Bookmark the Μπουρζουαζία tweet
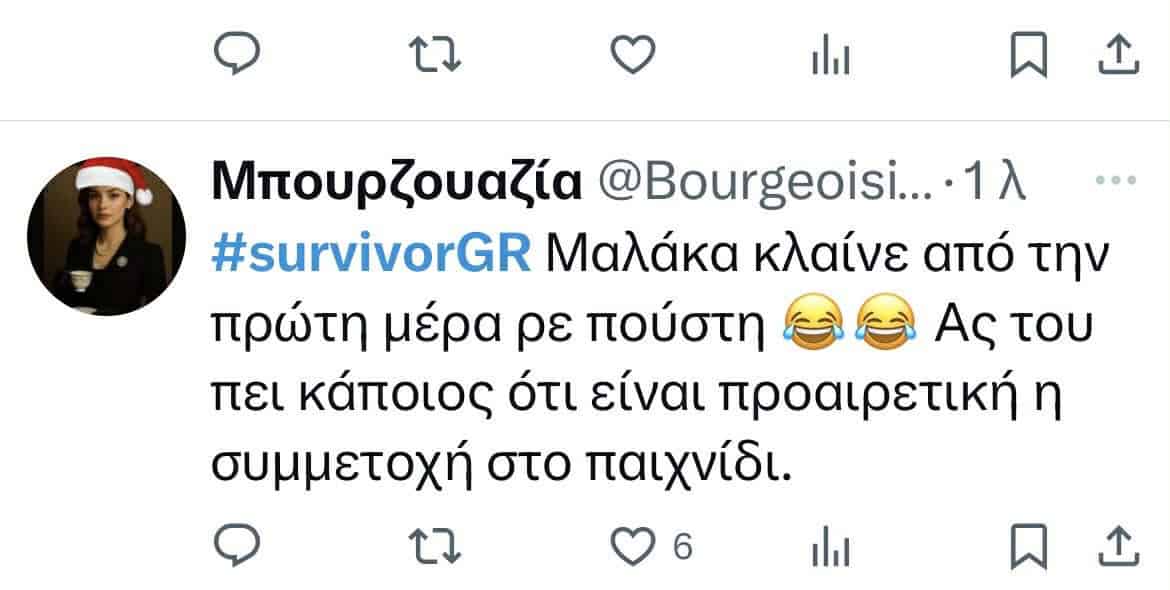1170x590 pixels. click(1029, 547)
